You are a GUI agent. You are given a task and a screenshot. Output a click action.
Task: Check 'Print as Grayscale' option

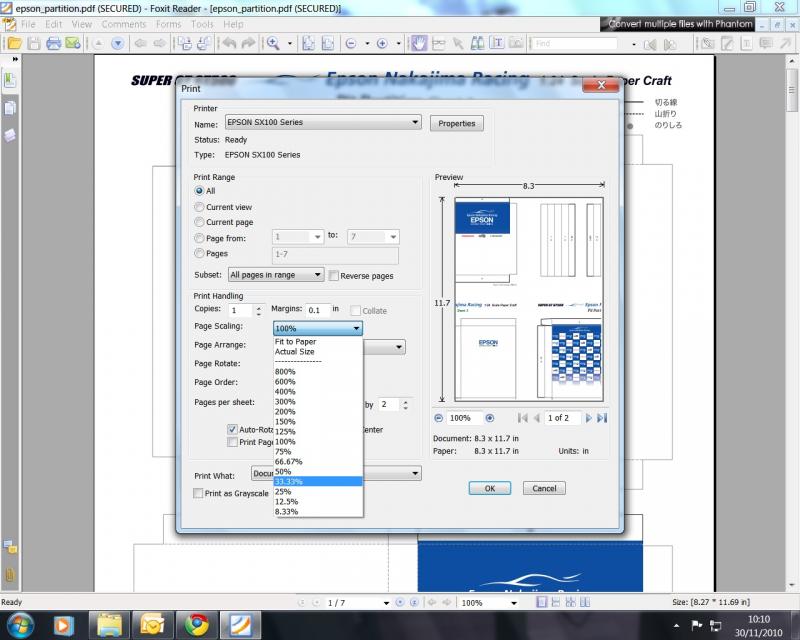[198, 493]
